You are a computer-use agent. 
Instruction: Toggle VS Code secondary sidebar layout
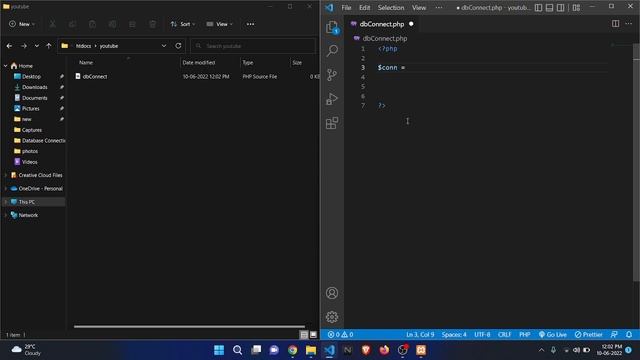pyautogui.click(x=560, y=7)
